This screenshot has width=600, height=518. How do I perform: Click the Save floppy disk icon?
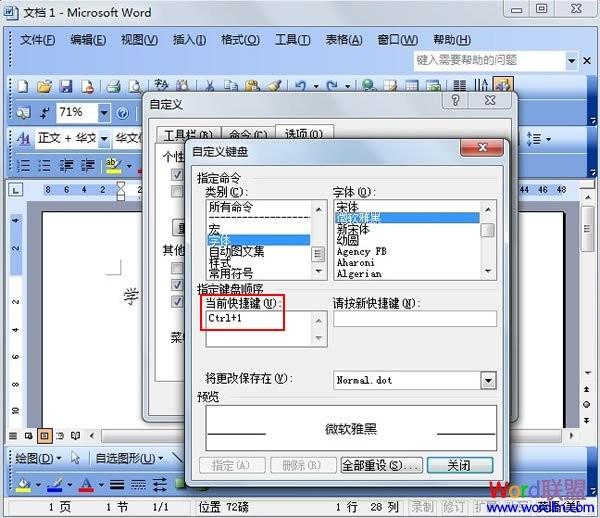[66, 87]
